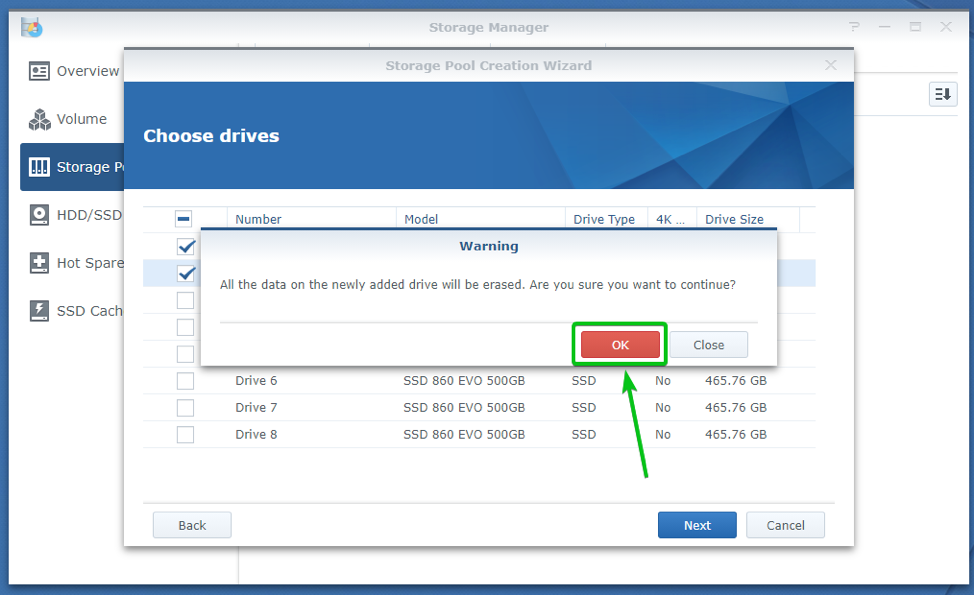Open the SSD Cache section in sidebar
Viewport: 974px width, 595px height.
[73, 311]
